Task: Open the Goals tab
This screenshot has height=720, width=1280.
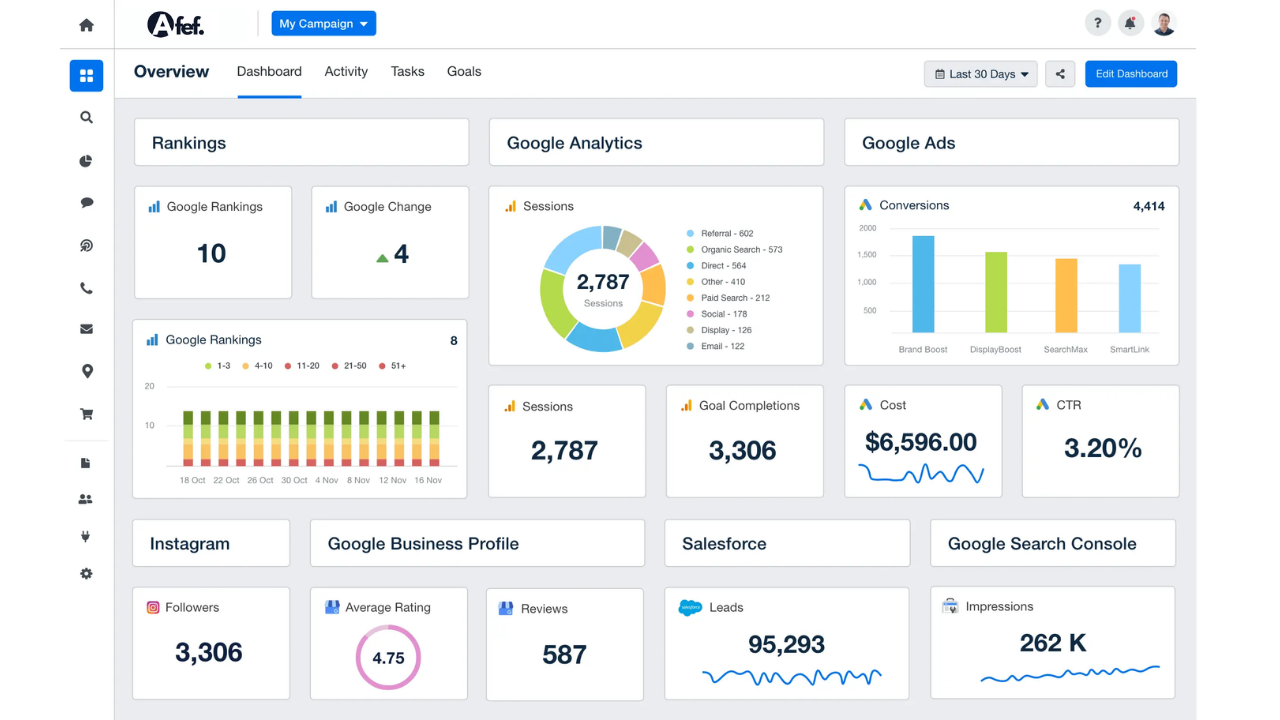Action: point(464,71)
